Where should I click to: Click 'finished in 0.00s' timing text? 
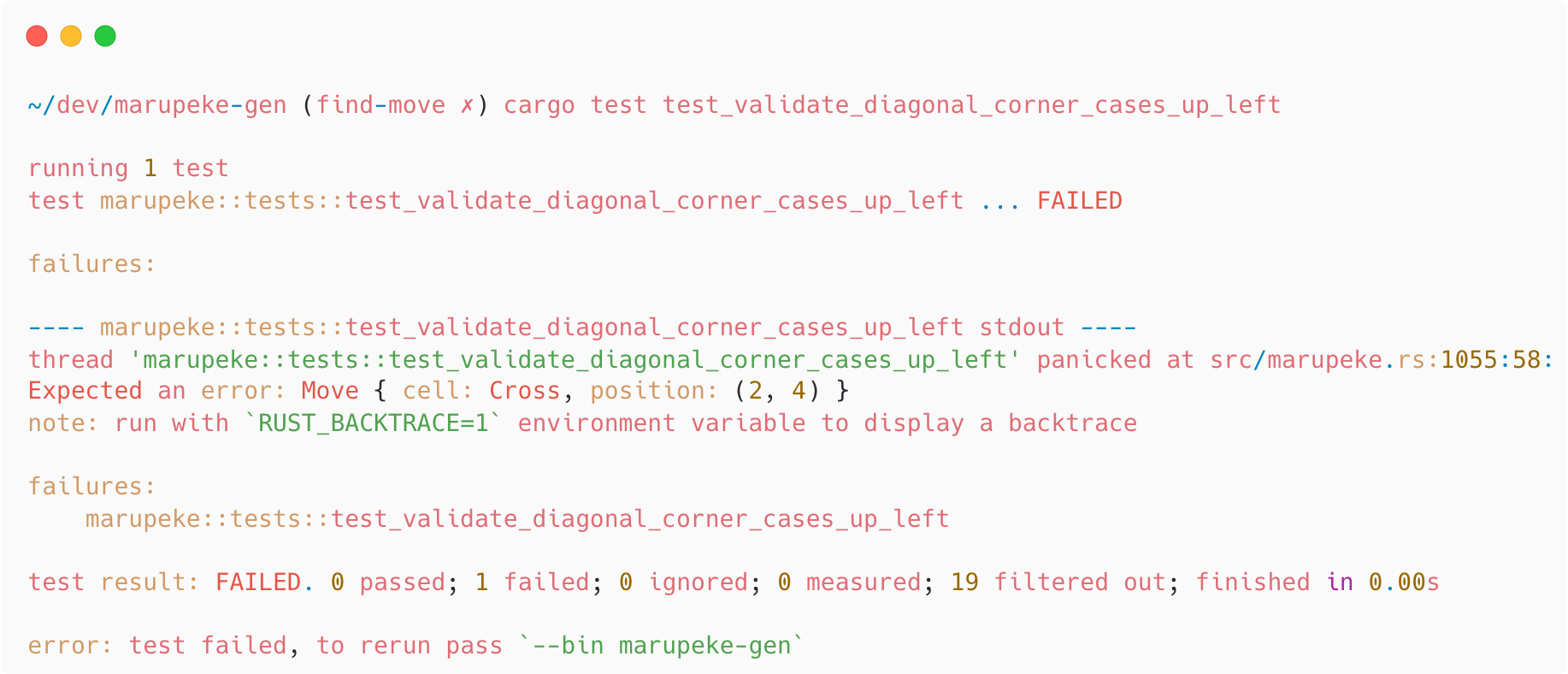(1317, 582)
